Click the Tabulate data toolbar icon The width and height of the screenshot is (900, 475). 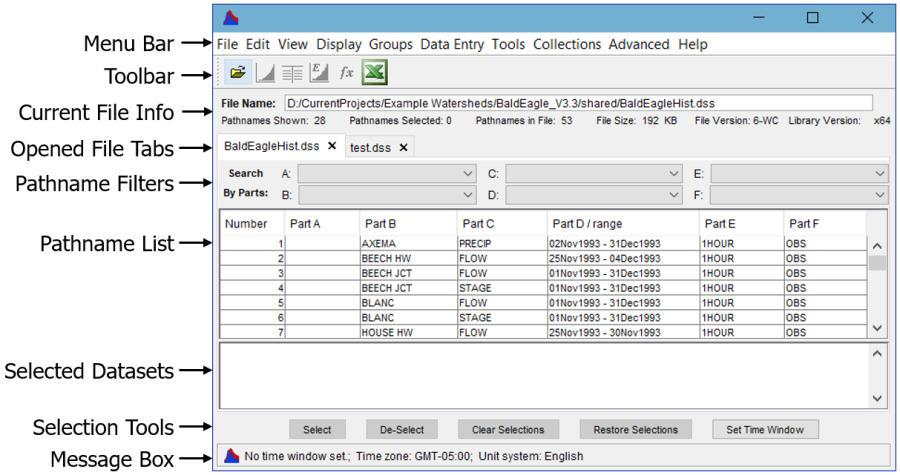point(292,73)
